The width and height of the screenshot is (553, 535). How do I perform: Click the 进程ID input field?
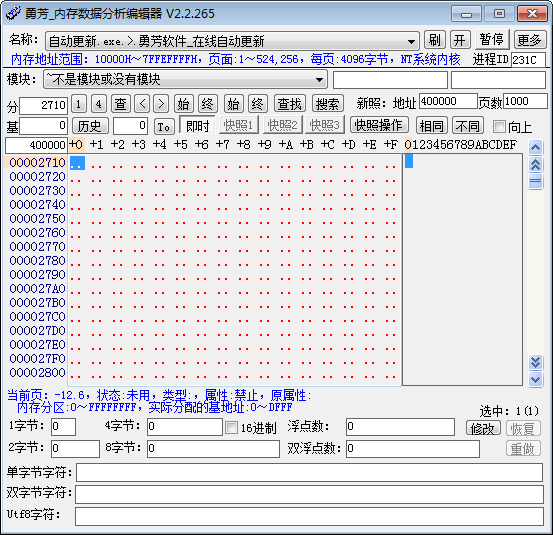528,60
